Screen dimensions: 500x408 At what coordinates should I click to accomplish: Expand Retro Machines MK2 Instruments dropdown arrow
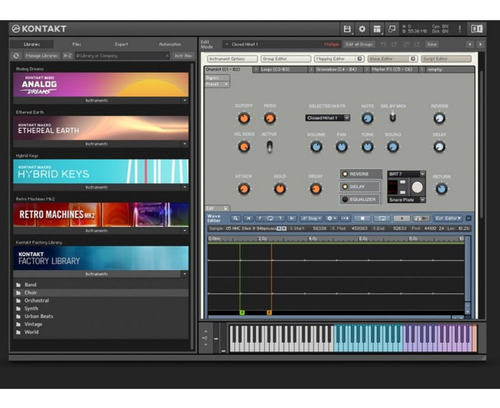(x=185, y=231)
